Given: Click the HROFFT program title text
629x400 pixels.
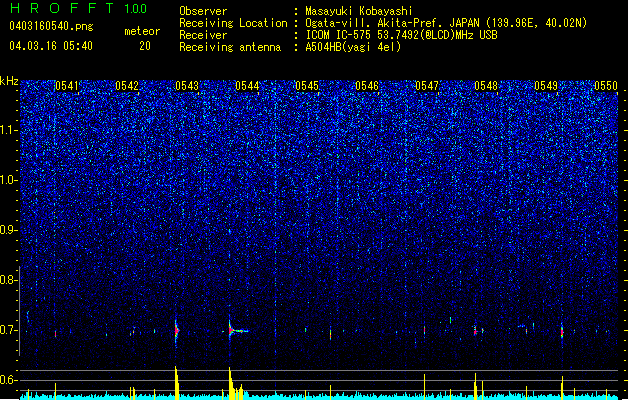Looking at the screenshot, I should 62,8.
